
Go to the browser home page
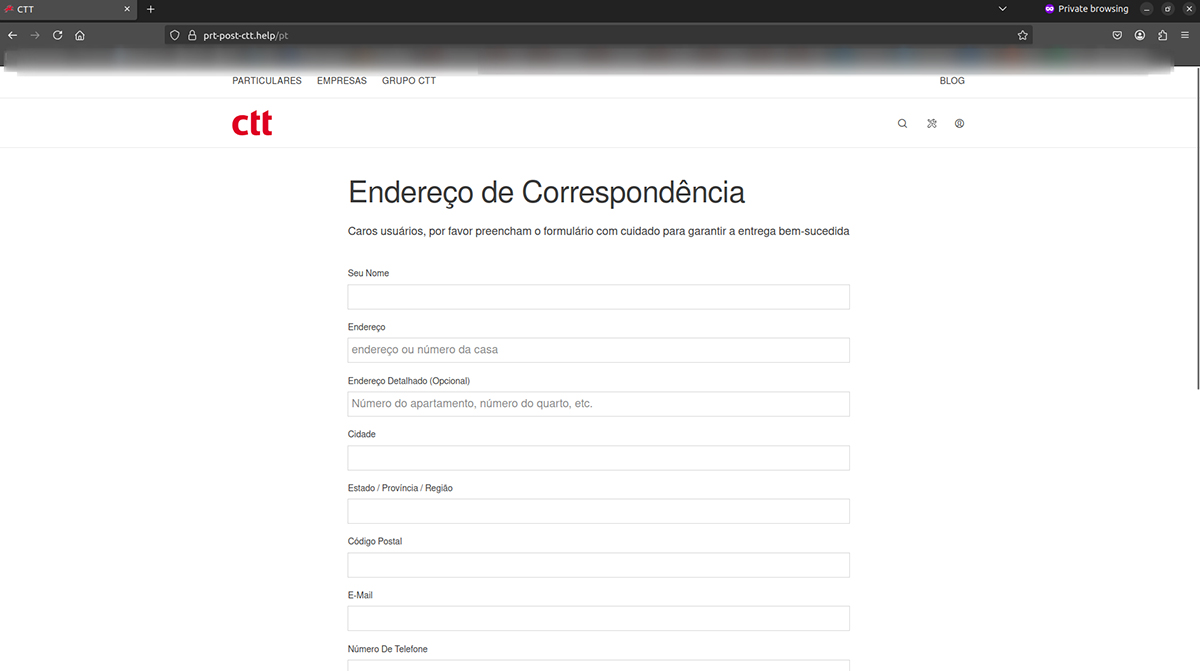click(80, 34)
